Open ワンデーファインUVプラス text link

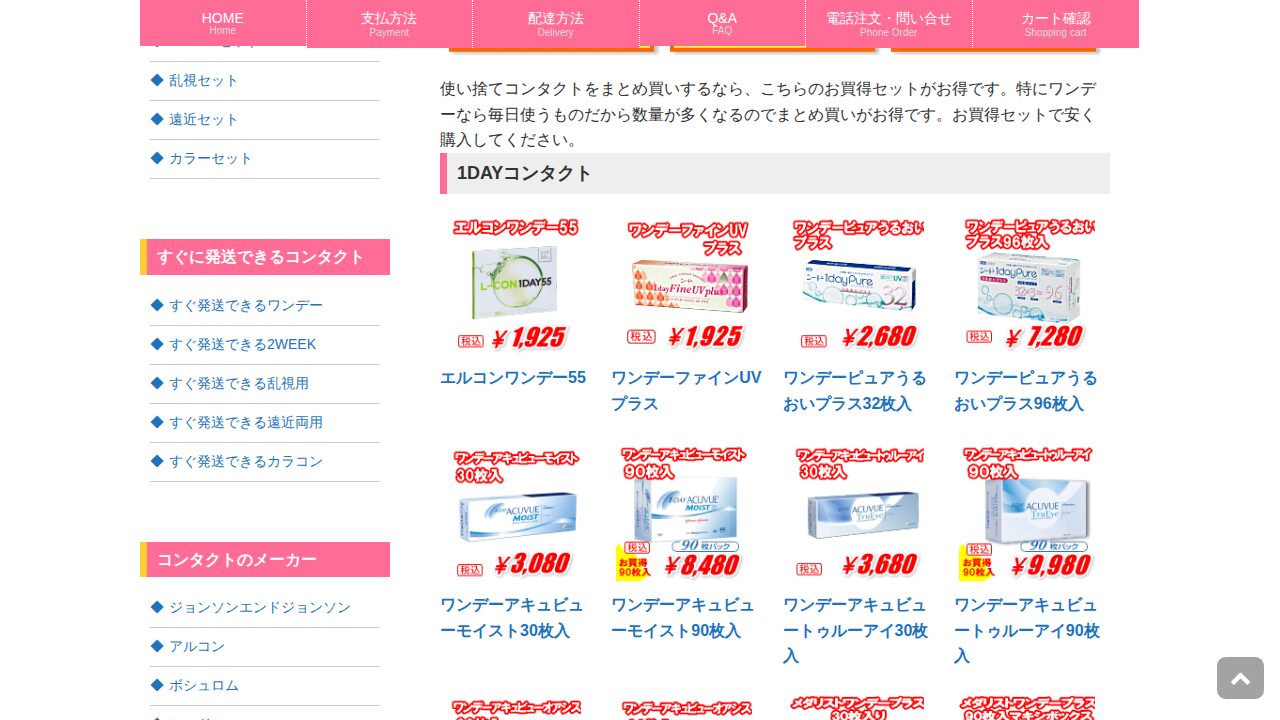[x=686, y=391]
